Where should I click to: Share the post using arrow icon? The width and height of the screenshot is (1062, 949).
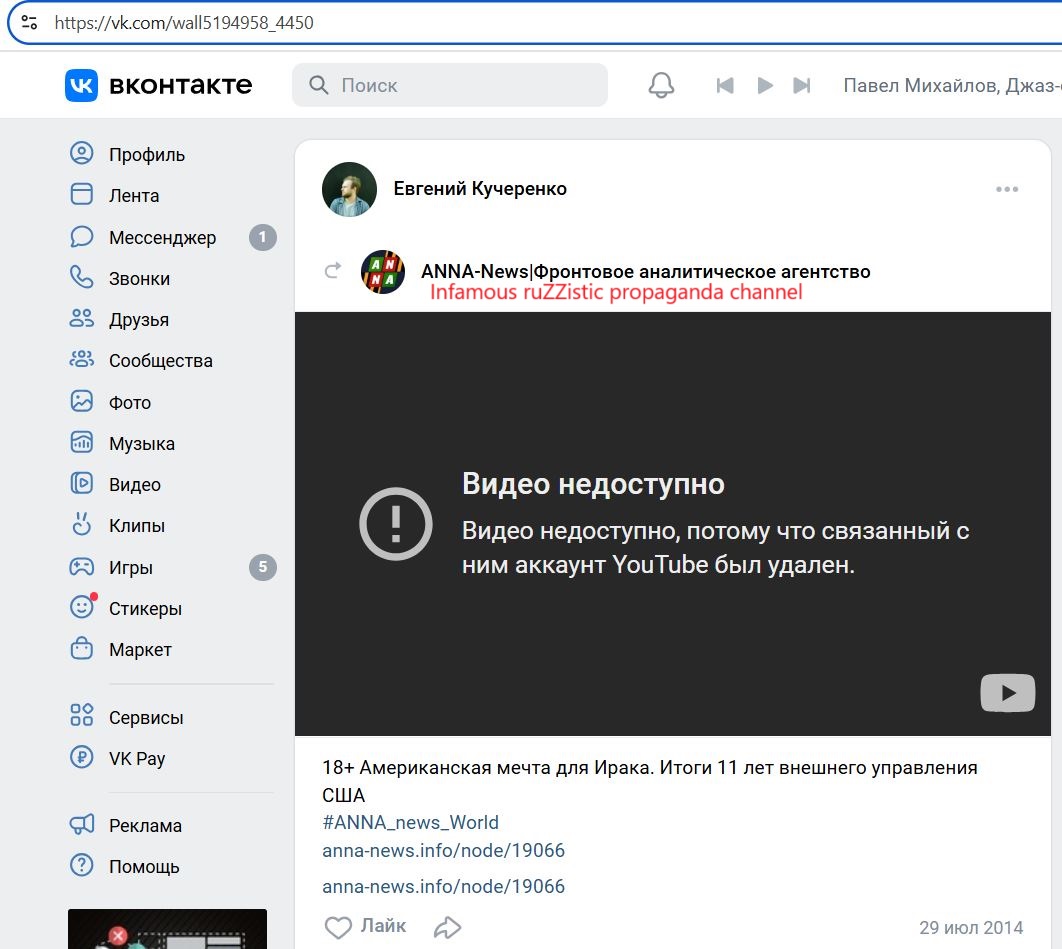(x=447, y=927)
